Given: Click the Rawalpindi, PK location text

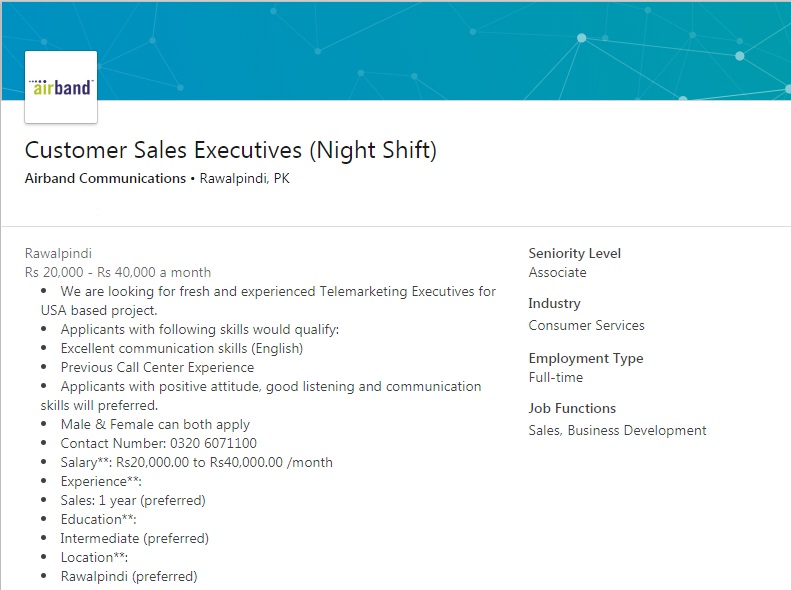Looking at the screenshot, I should click(245, 179).
